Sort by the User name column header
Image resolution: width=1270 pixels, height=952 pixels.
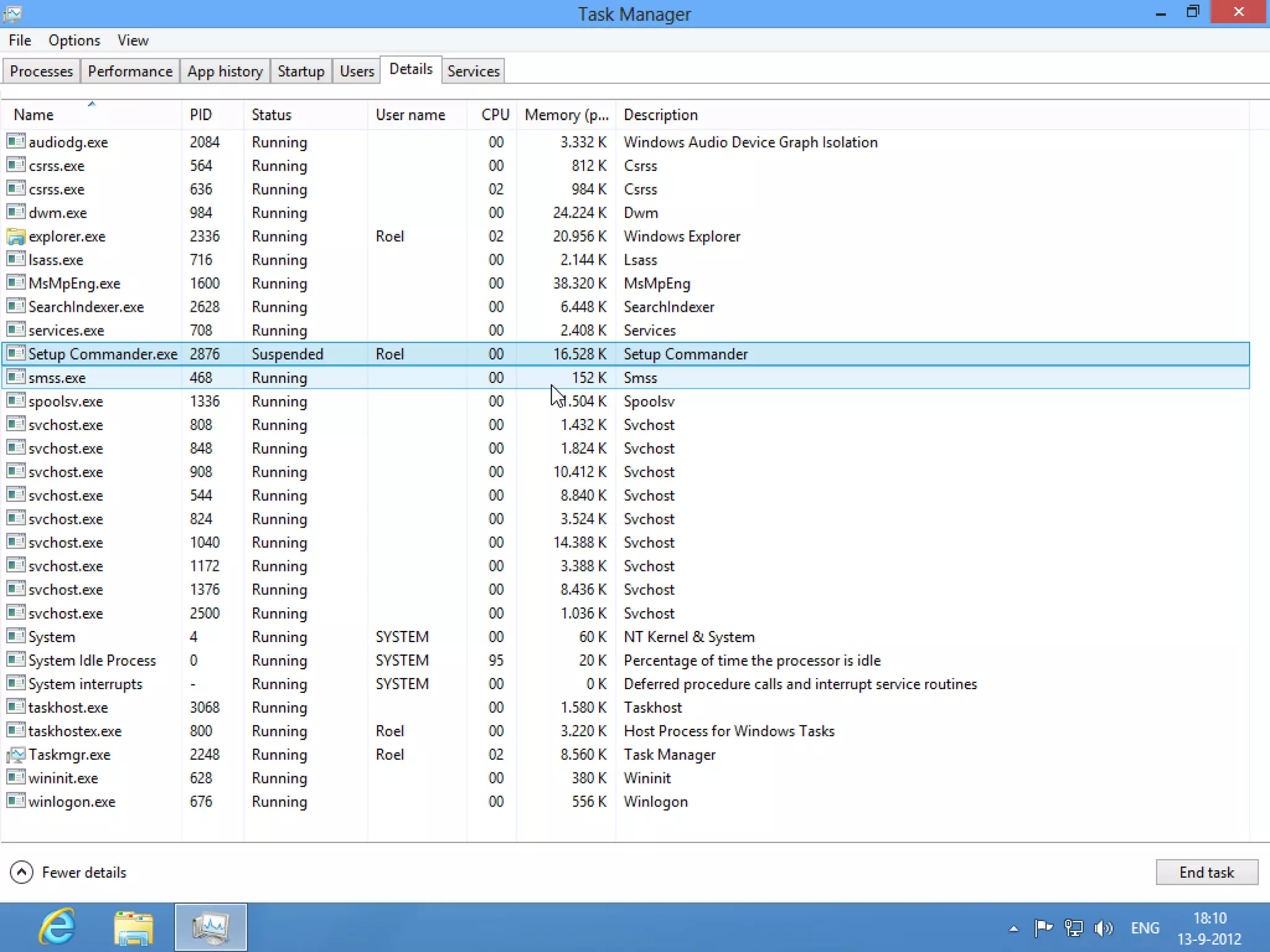click(x=417, y=115)
